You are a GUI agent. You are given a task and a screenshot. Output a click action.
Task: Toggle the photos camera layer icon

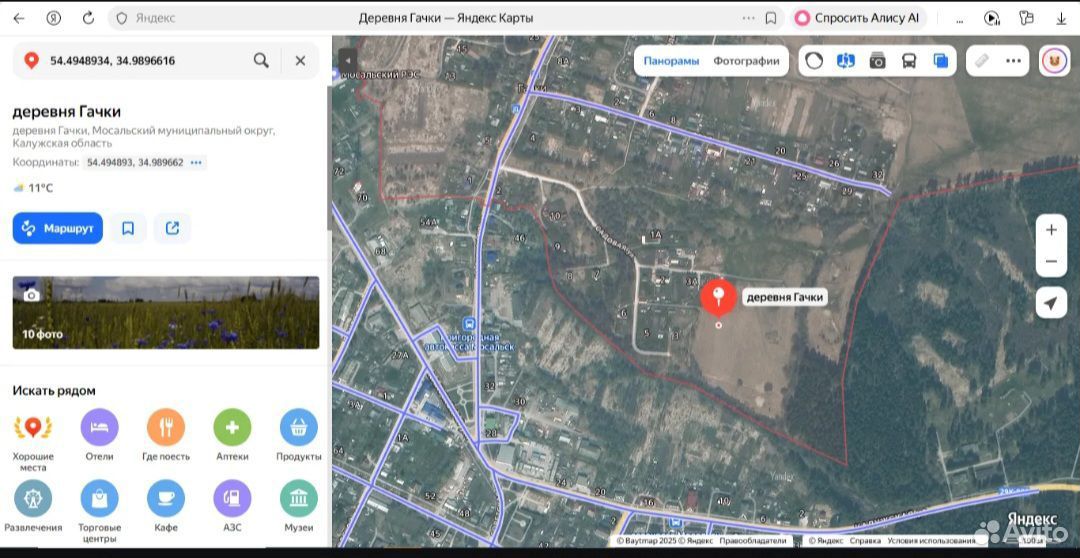(x=878, y=61)
